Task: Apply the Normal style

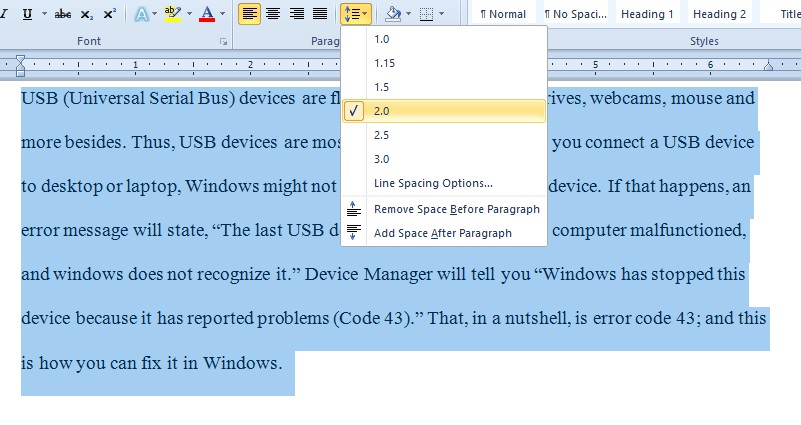Action: (503, 14)
